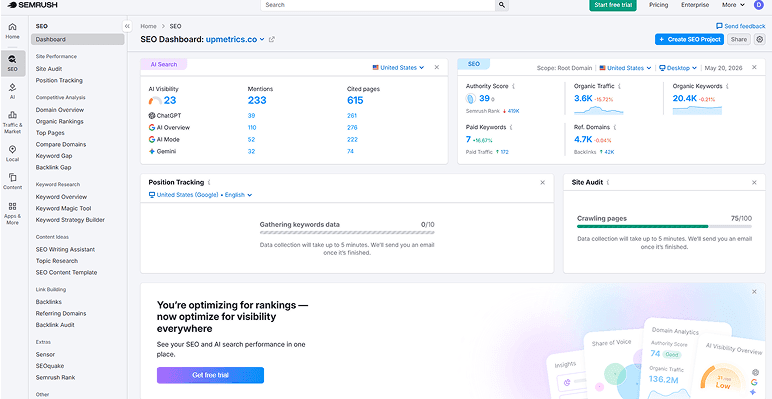Open SEO widget United States dropdown
This screenshot has width=772, height=399.
point(625,67)
